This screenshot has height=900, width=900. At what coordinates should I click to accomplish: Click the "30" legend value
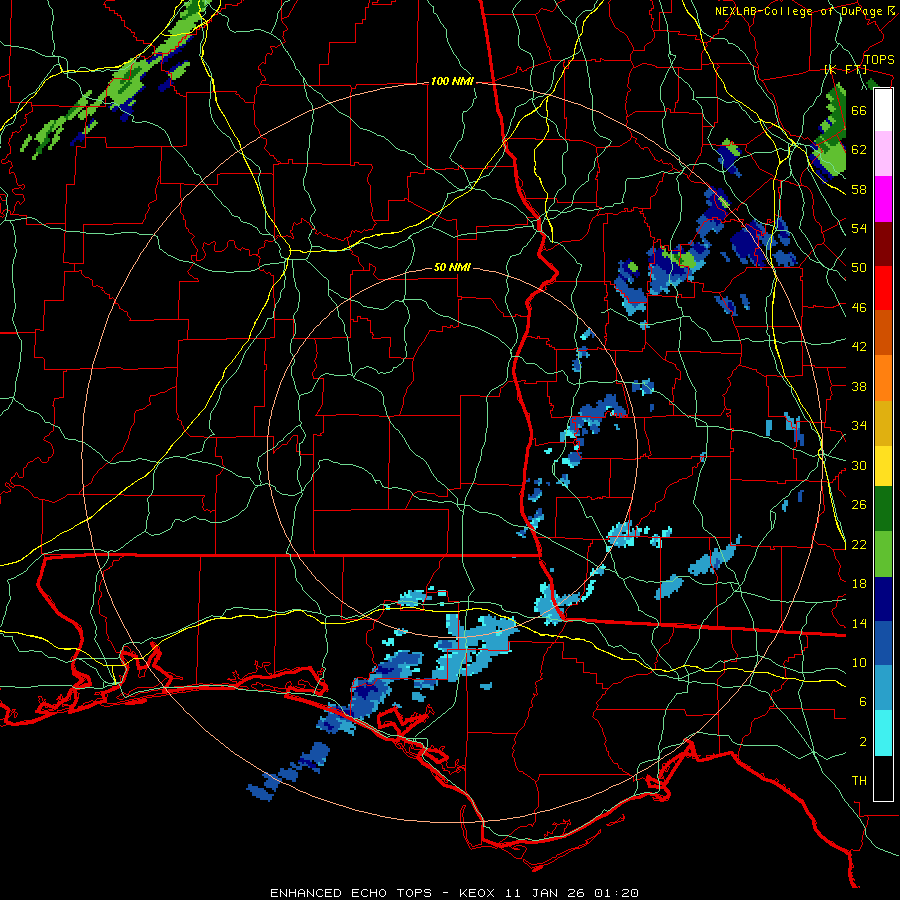[x=859, y=465]
